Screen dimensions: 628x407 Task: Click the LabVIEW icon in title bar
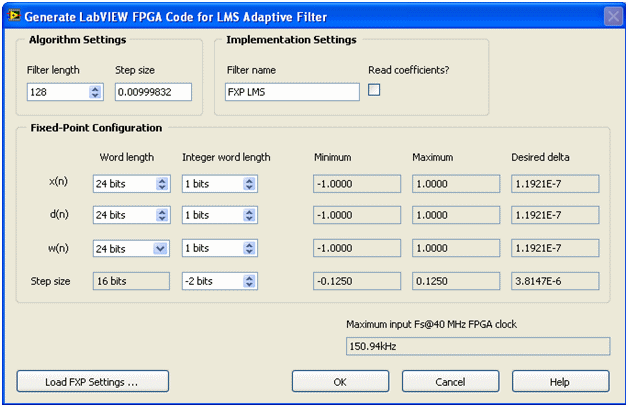(x=13, y=16)
